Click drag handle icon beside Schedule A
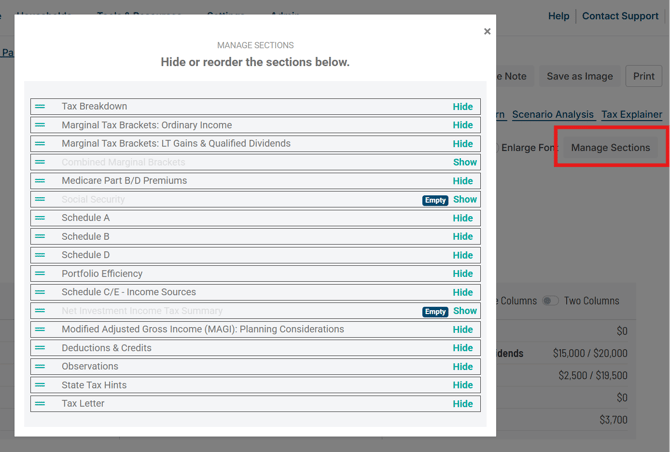The width and height of the screenshot is (670, 452). [40, 218]
